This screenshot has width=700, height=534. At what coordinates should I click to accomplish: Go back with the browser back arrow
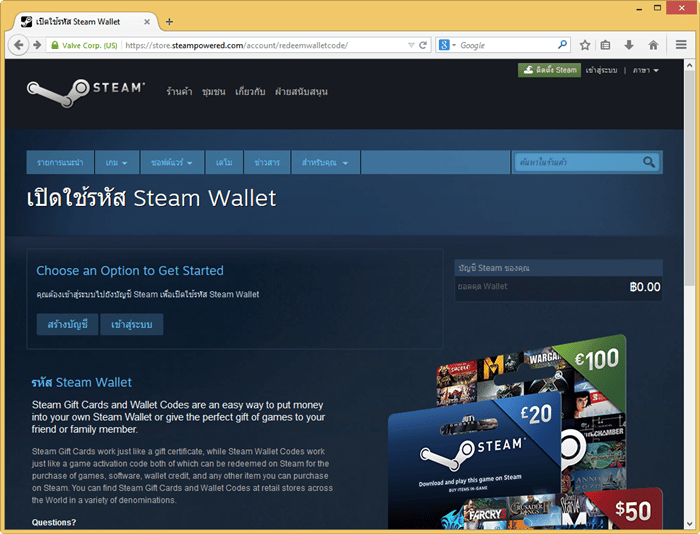[x=18, y=45]
